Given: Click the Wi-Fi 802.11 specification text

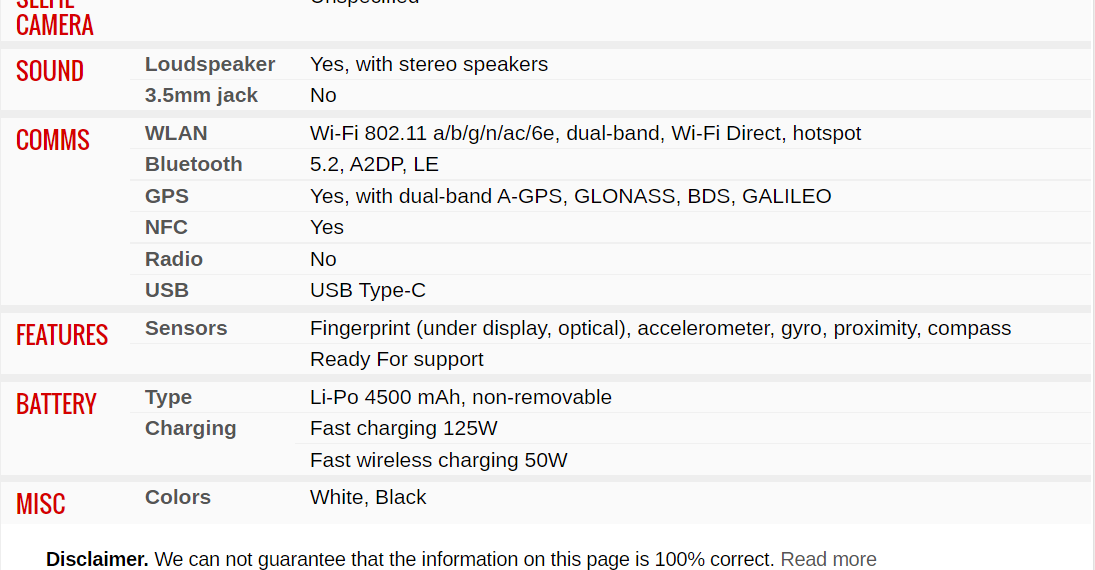Looking at the screenshot, I should pyautogui.click(x=585, y=133).
